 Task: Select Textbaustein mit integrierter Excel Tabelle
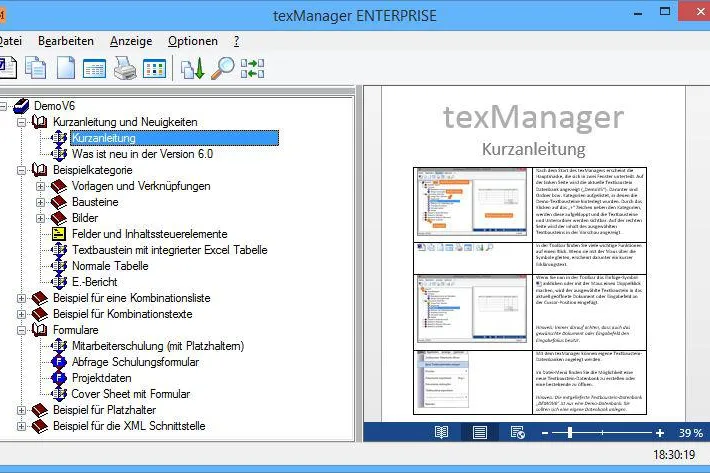coord(169,250)
